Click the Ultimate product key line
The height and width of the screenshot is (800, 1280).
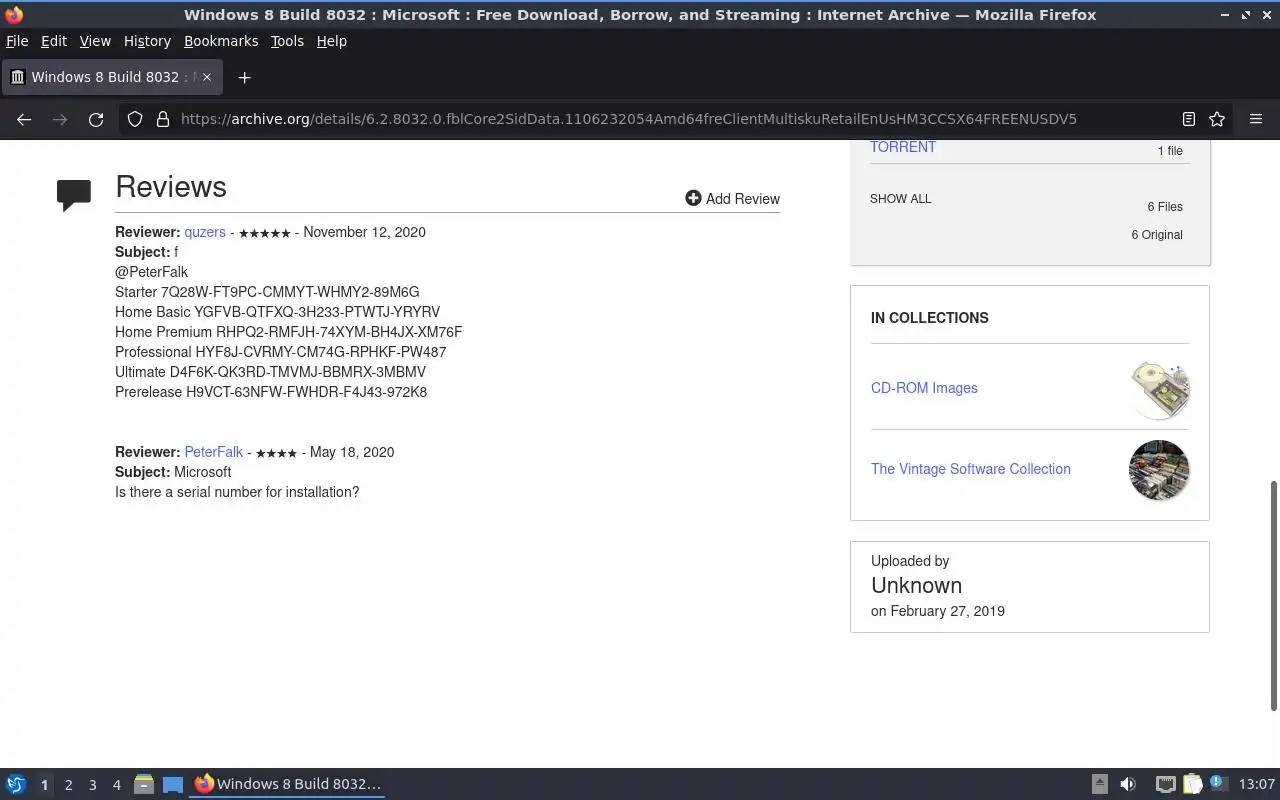(x=270, y=372)
